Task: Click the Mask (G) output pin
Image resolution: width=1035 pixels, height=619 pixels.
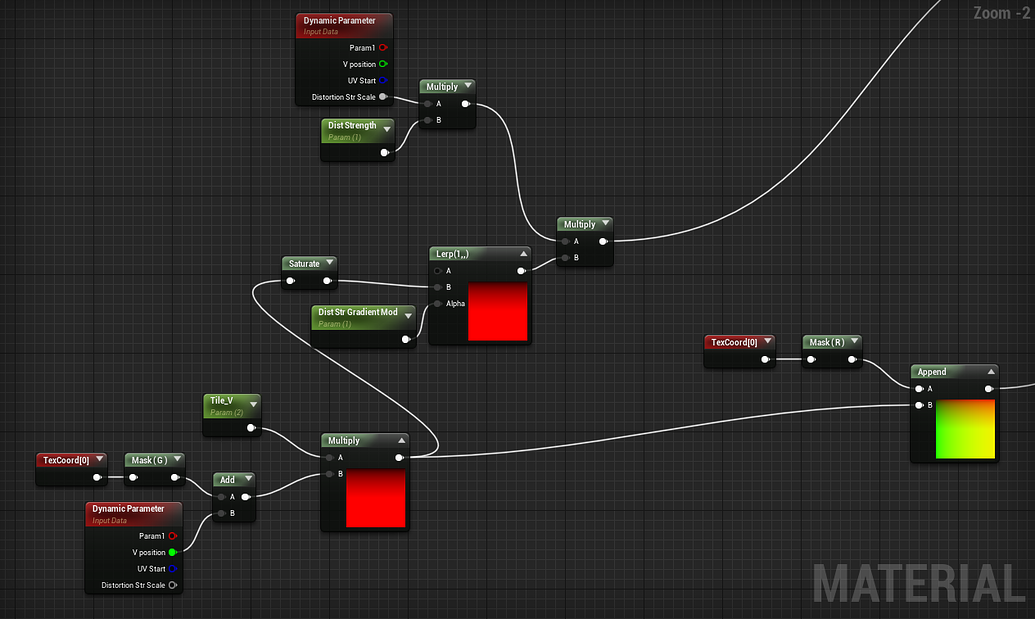Action: (173, 476)
